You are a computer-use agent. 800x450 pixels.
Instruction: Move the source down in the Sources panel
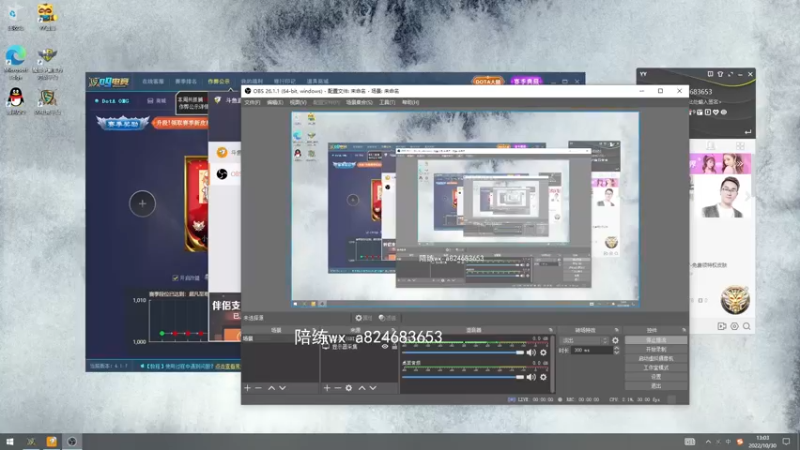[x=373, y=388]
